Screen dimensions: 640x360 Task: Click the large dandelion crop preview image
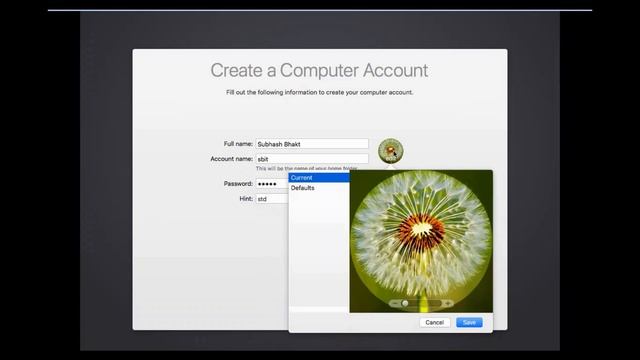pos(421,242)
